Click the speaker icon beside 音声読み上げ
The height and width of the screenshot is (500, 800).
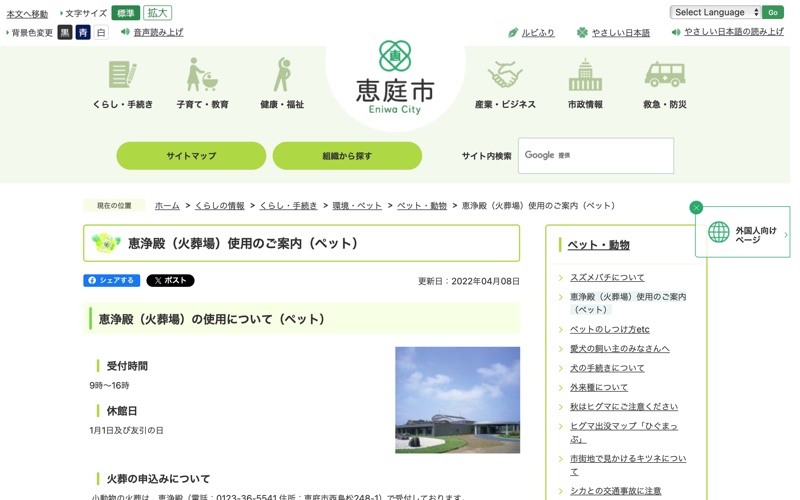pyautogui.click(x=125, y=32)
